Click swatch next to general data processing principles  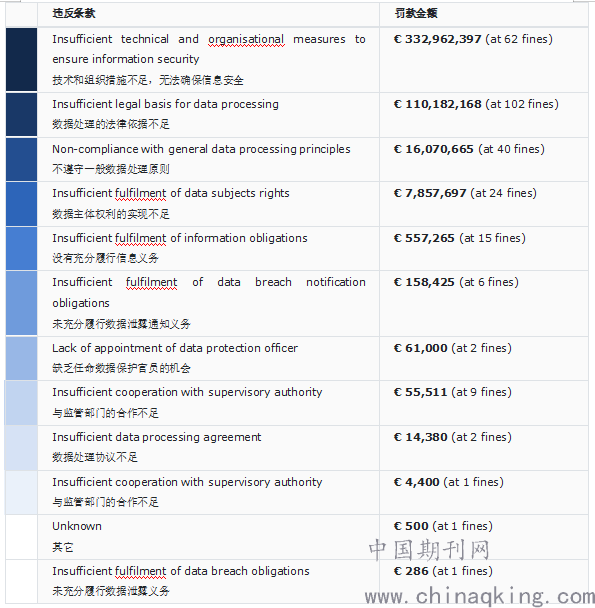[x=21, y=159]
